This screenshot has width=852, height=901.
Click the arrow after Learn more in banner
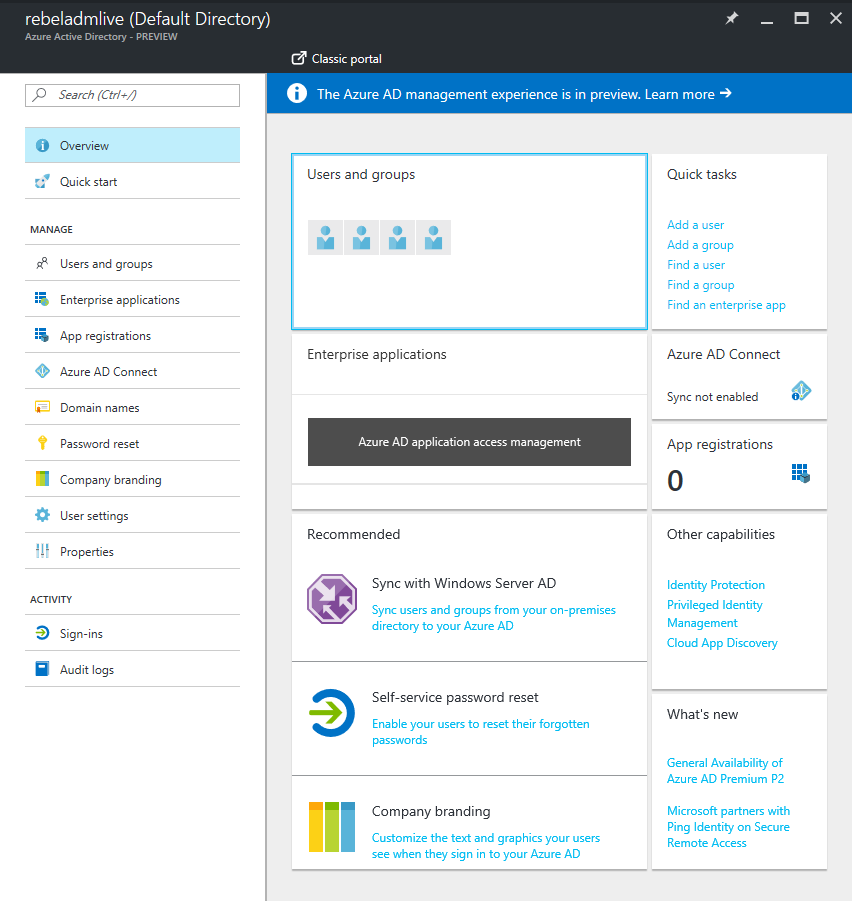(x=726, y=93)
